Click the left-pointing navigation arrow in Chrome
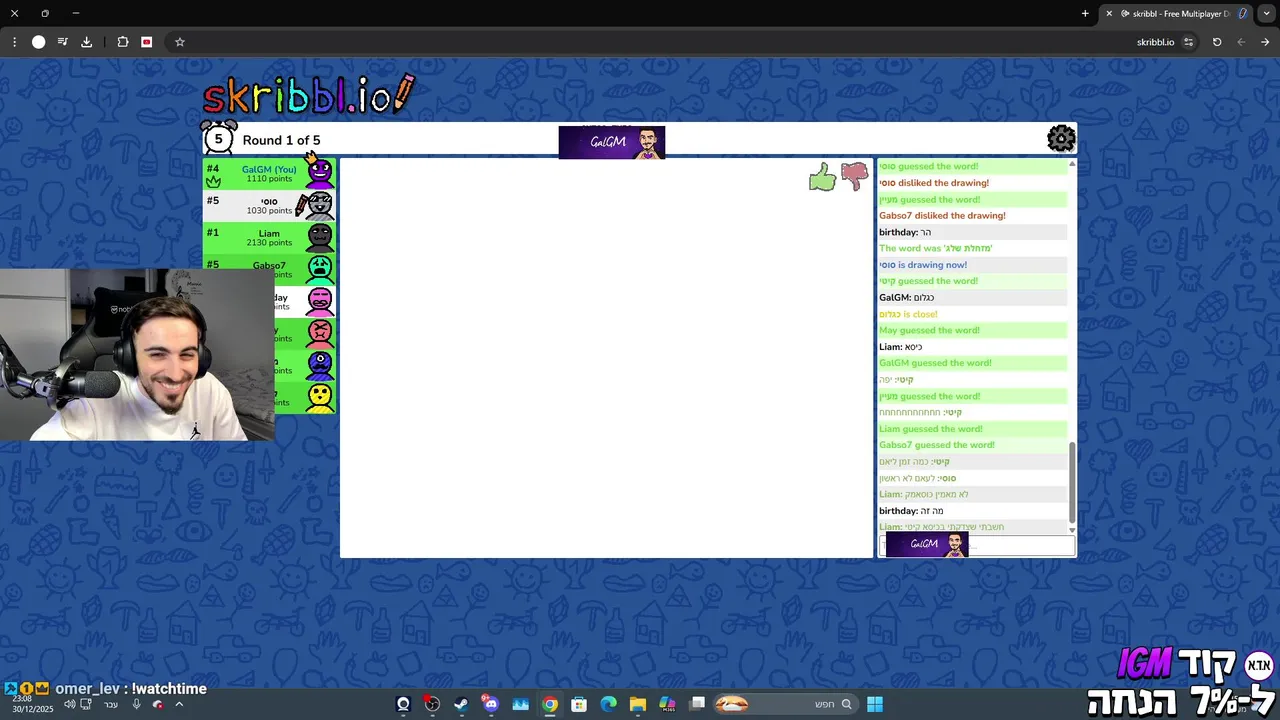 [x=1241, y=42]
